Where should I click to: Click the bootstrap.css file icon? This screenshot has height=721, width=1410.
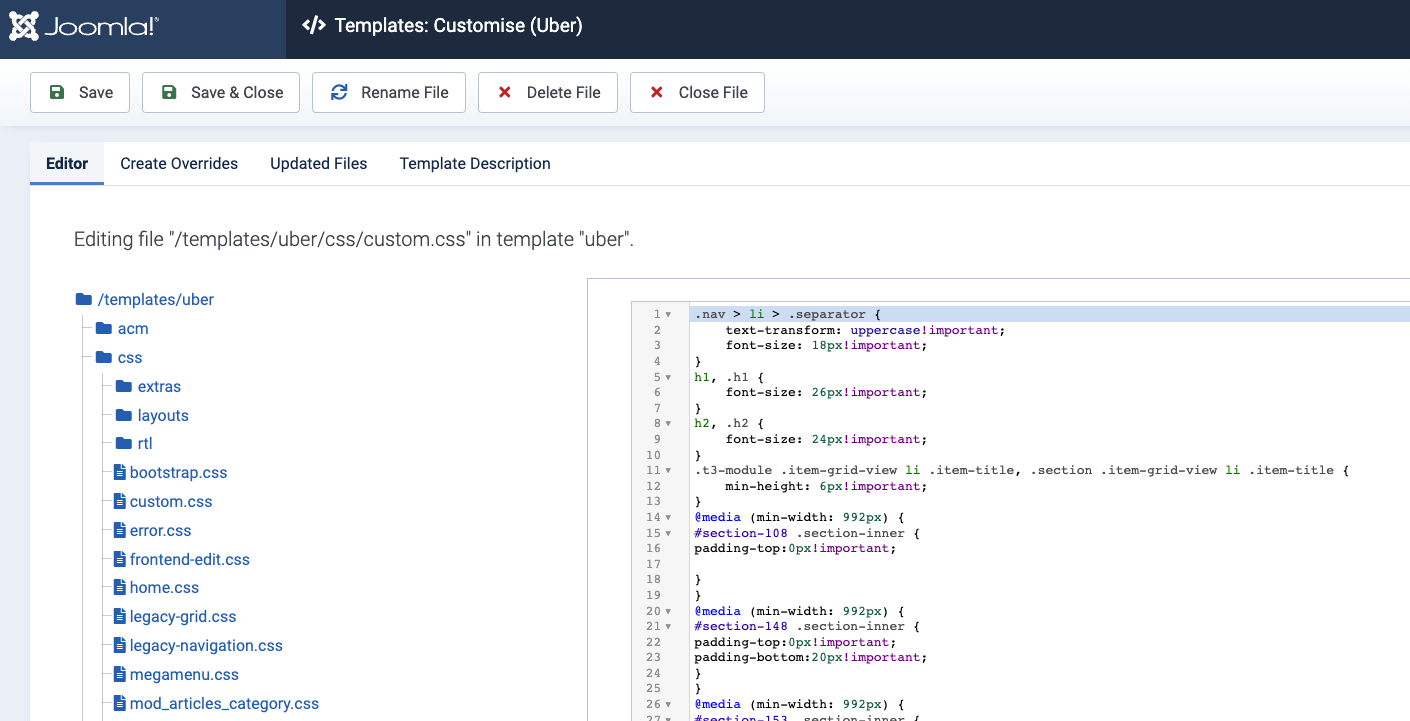[120, 472]
